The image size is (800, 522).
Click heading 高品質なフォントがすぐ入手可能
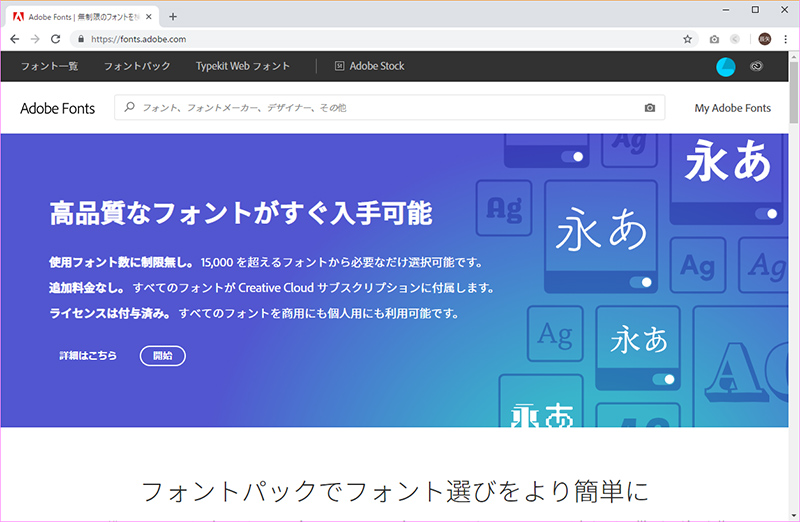(x=241, y=213)
